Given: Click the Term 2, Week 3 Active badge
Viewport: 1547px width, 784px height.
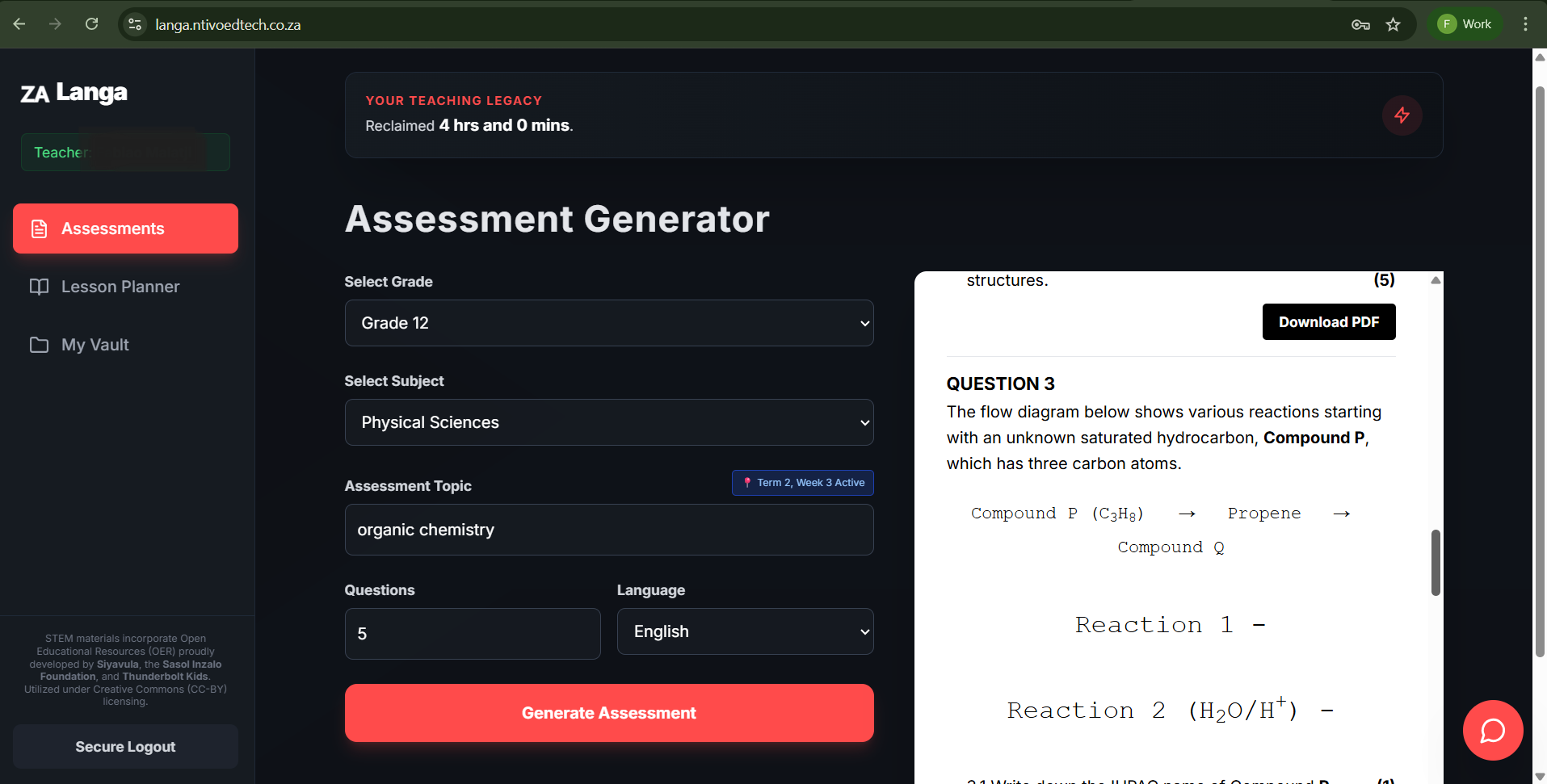Looking at the screenshot, I should 803,483.
